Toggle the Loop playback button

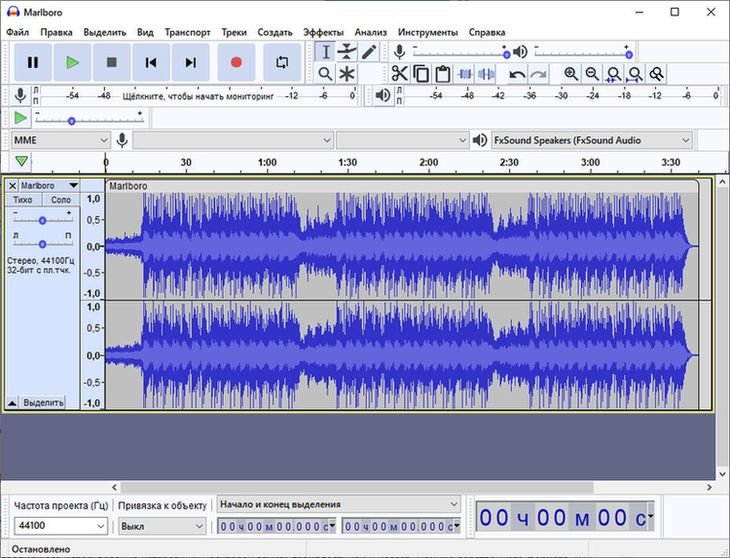click(282, 62)
